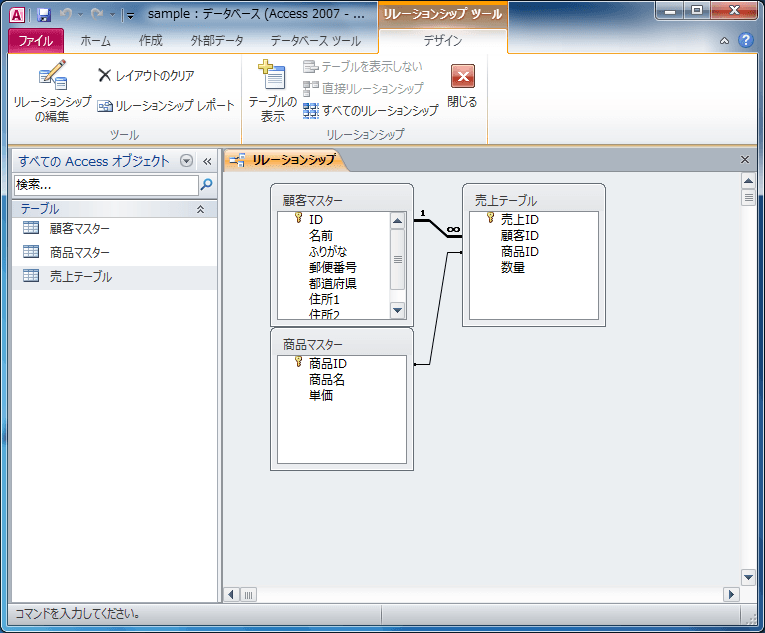Select ID field in 顧客マスター box
This screenshot has height=633, width=765.
coord(316,220)
